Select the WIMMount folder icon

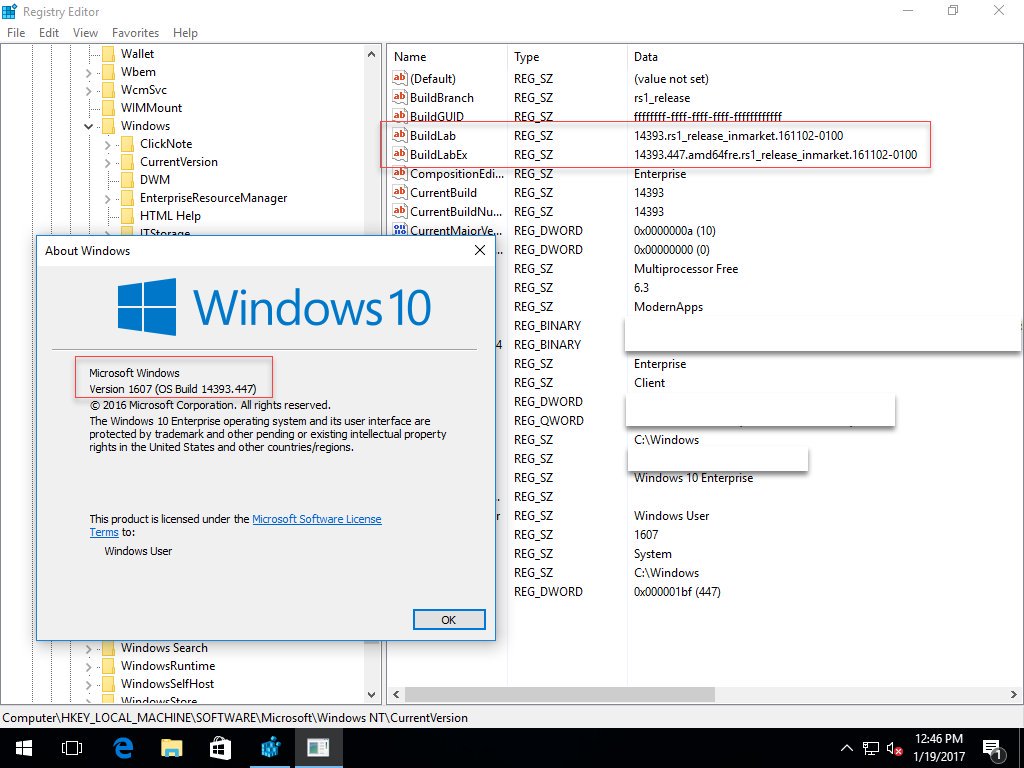pyautogui.click(x=108, y=108)
